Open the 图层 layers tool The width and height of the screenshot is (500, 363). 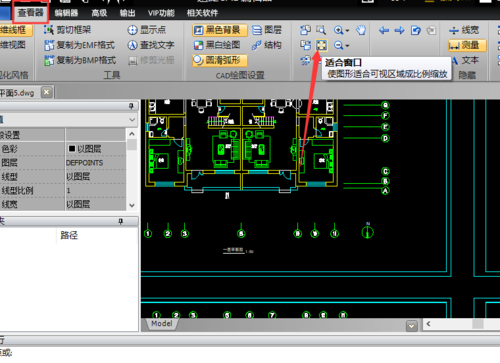coord(267,30)
